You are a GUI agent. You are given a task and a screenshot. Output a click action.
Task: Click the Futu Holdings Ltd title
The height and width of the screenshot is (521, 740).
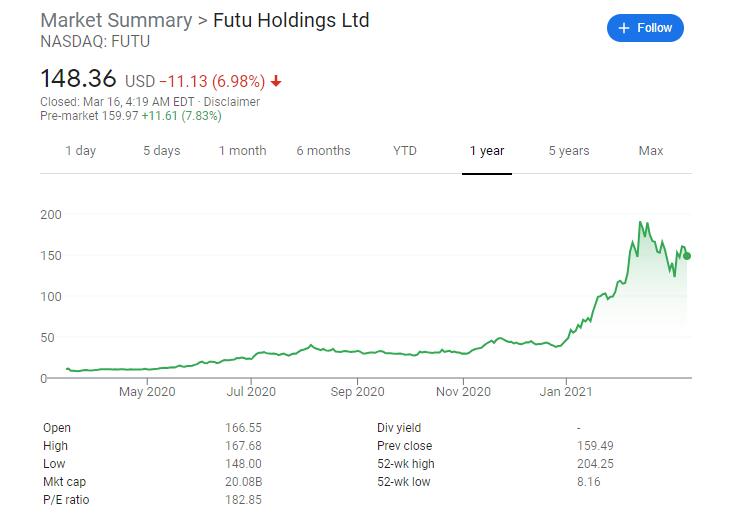click(x=291, y=21)
